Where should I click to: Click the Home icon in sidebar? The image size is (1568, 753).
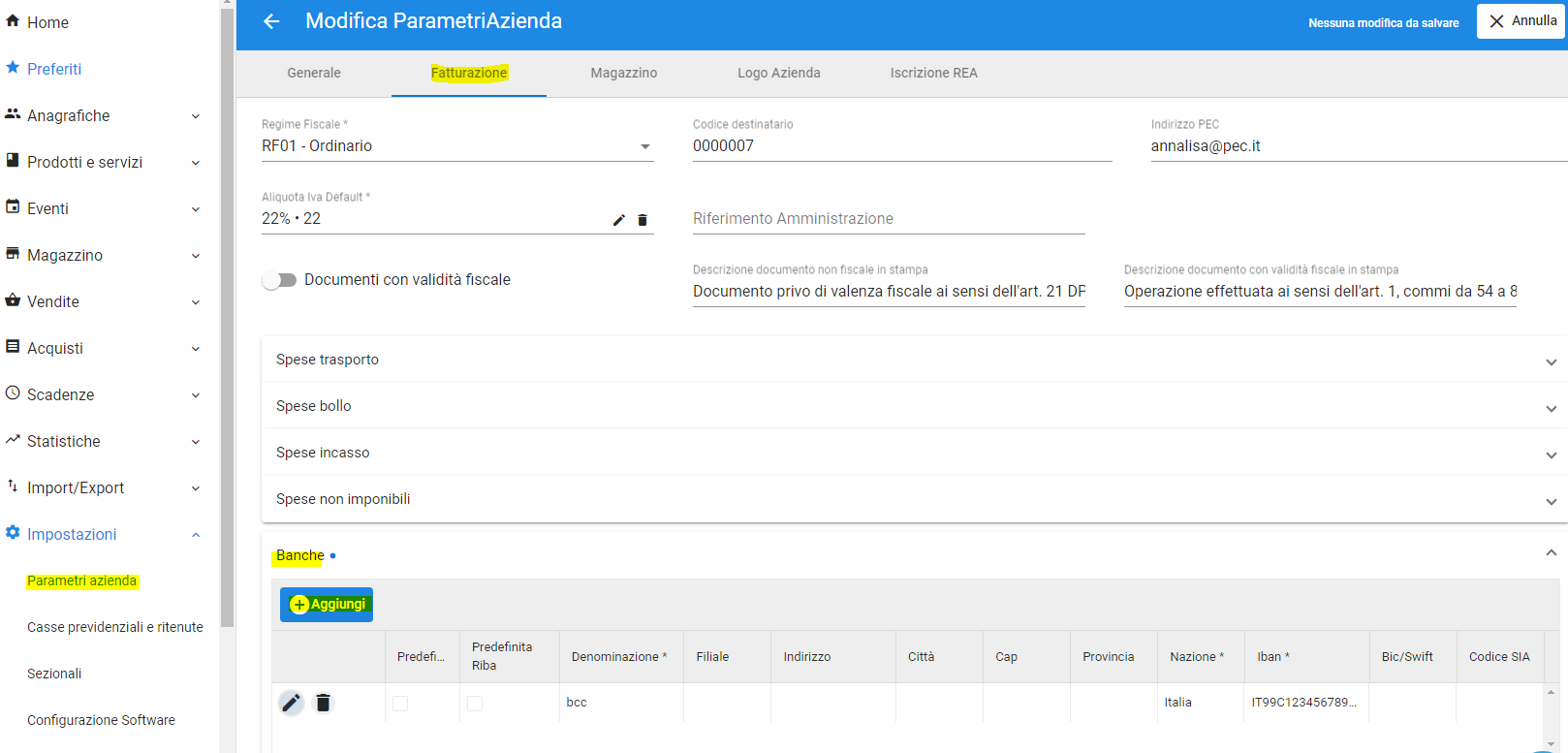click(13, 20)
